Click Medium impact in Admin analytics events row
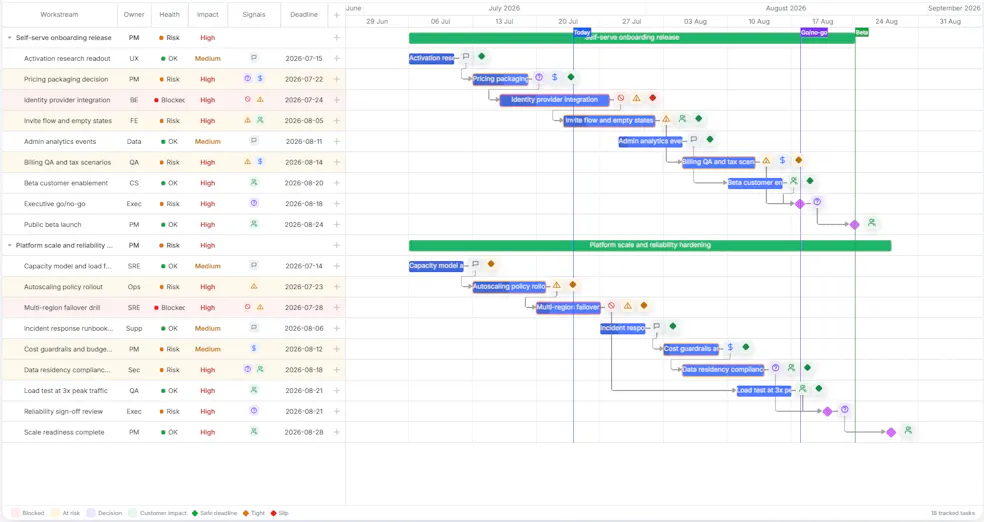Screen dimensions: 984x522 point(208,142)
